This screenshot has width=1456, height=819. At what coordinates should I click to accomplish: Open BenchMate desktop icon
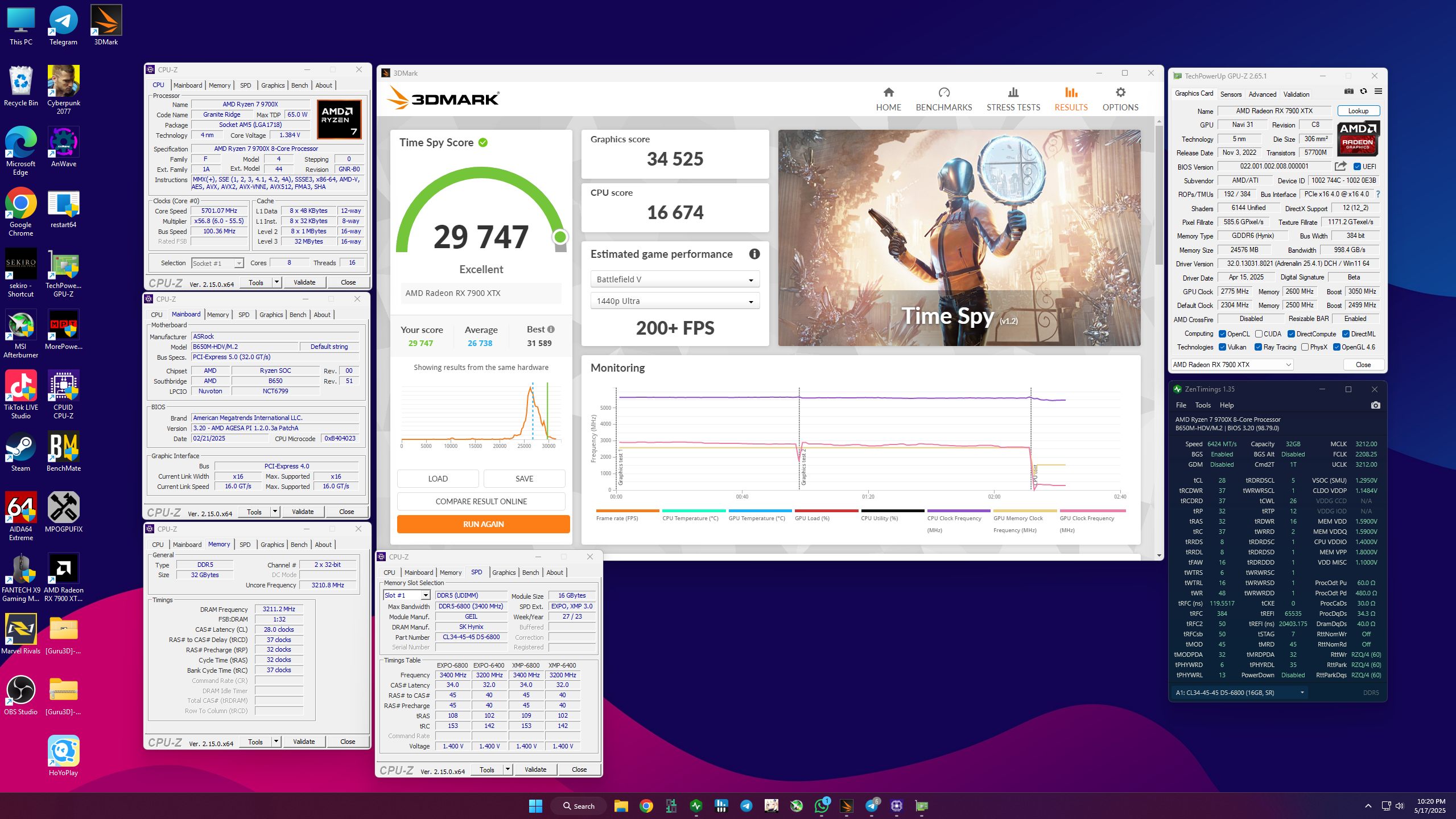(x=63, y=451)
